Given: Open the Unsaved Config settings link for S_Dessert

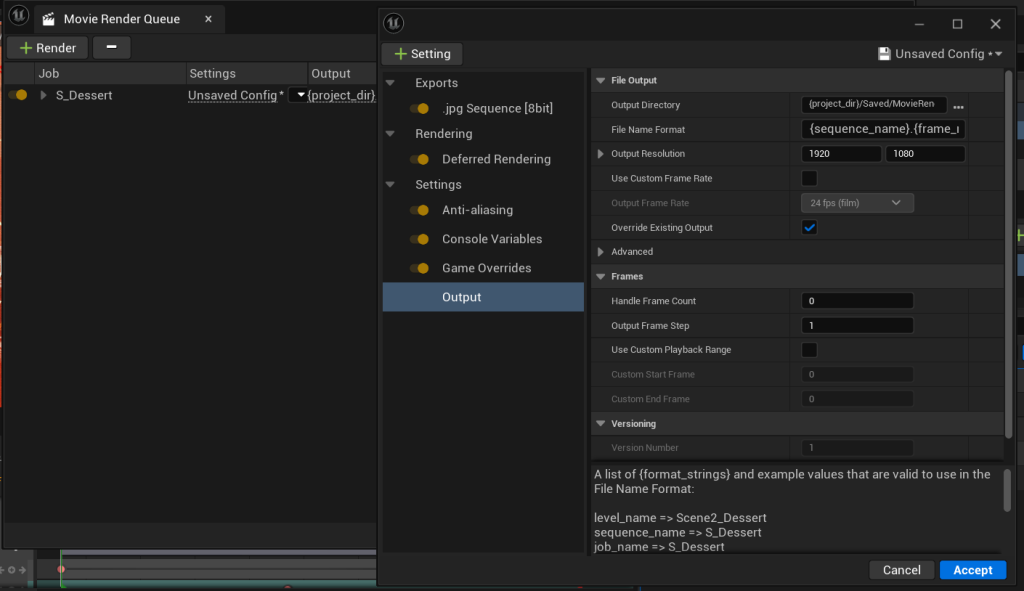Looking at the screenshot, I should (x=232, y=95).
